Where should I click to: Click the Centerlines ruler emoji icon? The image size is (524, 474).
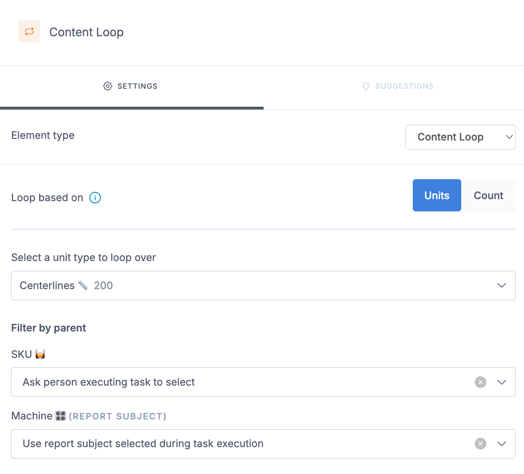point(83,285)
